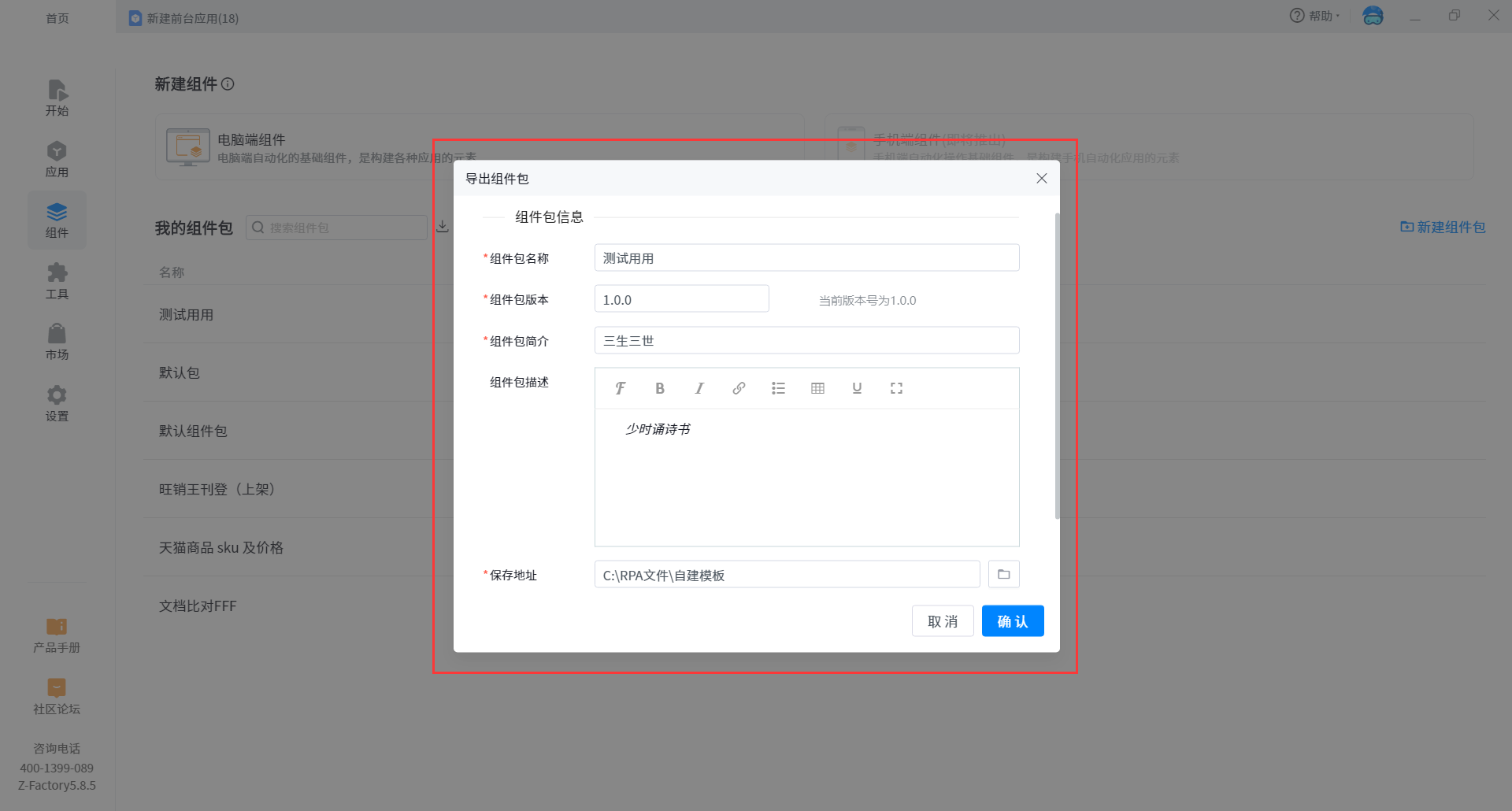Click the 确认 button to confirm export
The width and height of the screenshot is (1512, 811).
(x=1012, y=621)
